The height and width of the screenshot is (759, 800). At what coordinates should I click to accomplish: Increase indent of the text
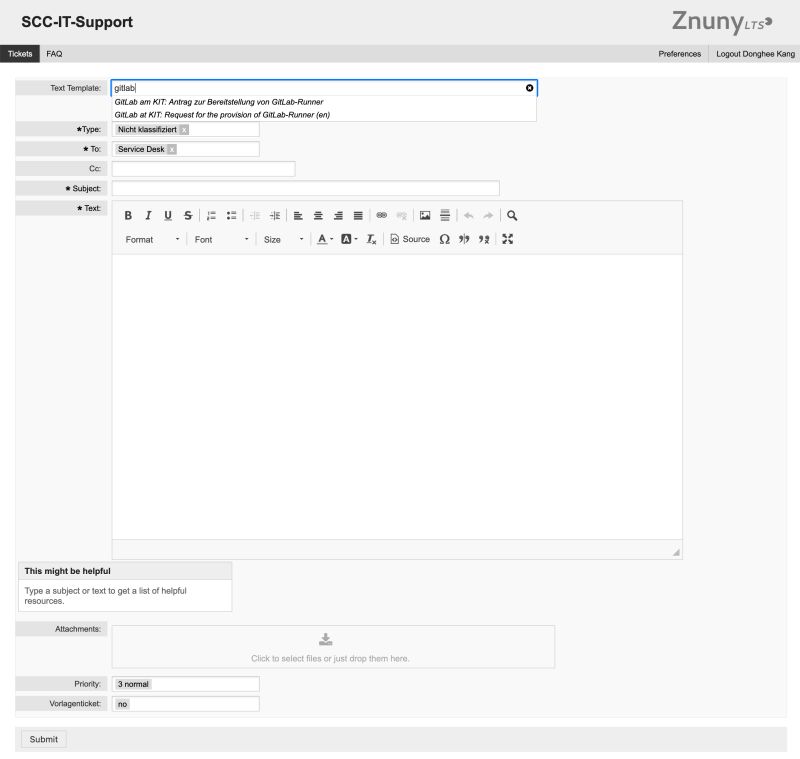click(275, 215)
